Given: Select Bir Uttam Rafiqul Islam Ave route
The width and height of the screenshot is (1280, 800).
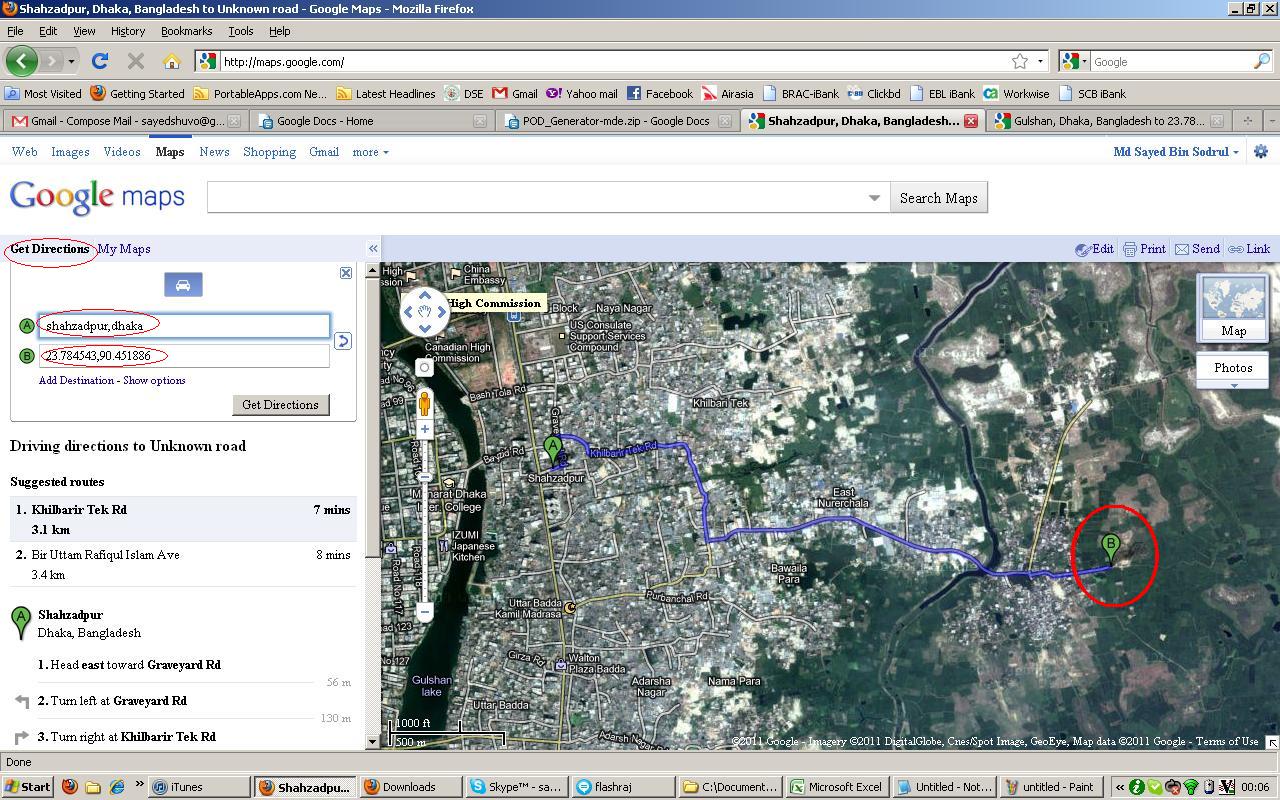Looking at the screenshot, I should coord(183,564).
